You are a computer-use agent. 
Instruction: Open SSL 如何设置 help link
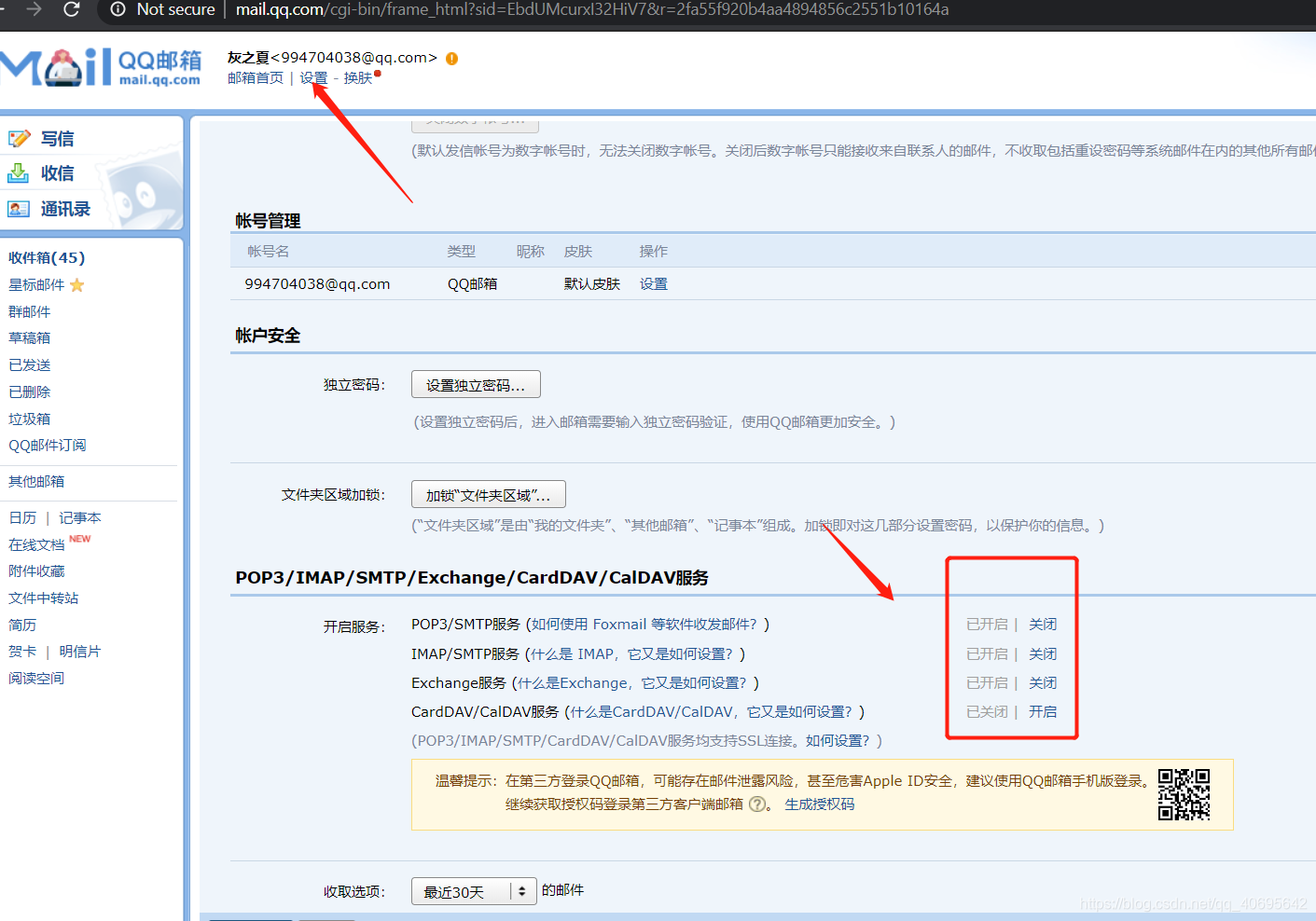pos(838,741)
